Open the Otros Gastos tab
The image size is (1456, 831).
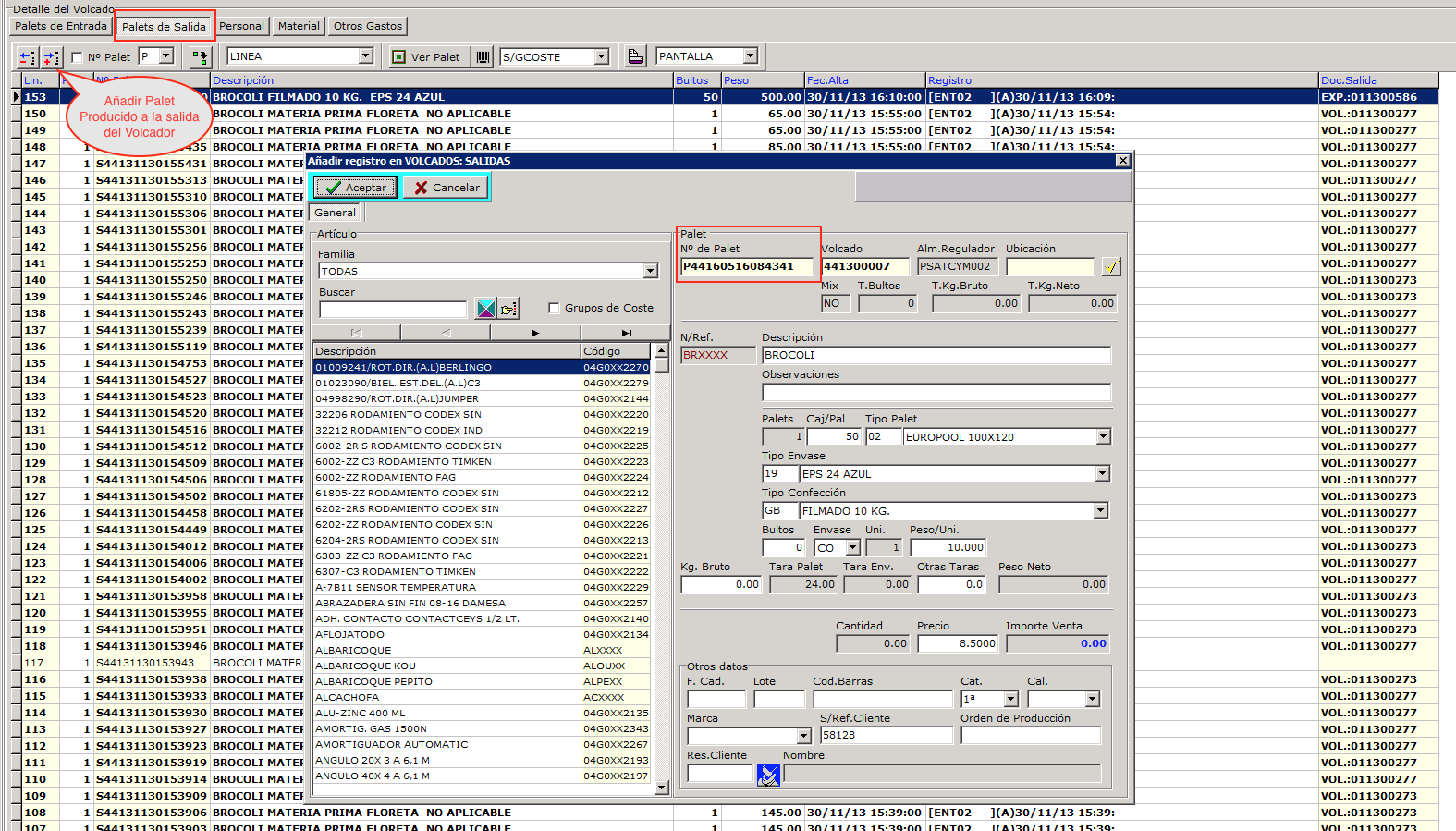pos(368,26)
